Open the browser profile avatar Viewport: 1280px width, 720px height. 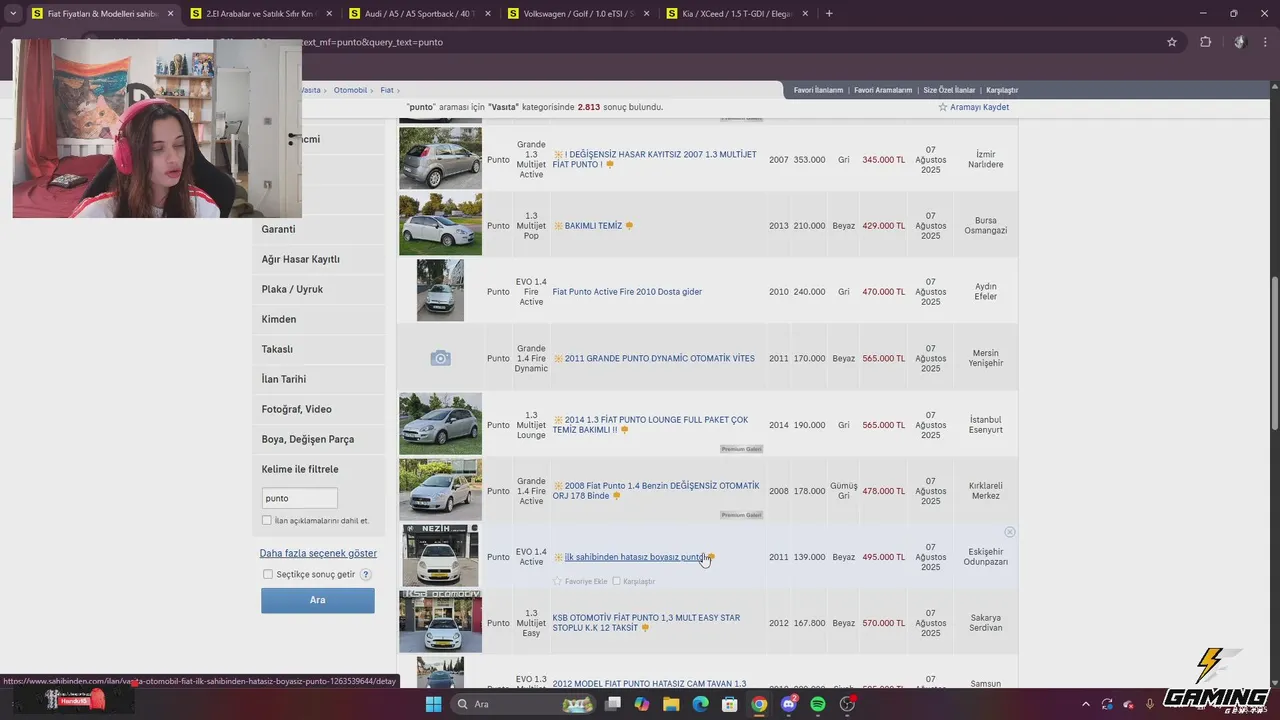1240,42
